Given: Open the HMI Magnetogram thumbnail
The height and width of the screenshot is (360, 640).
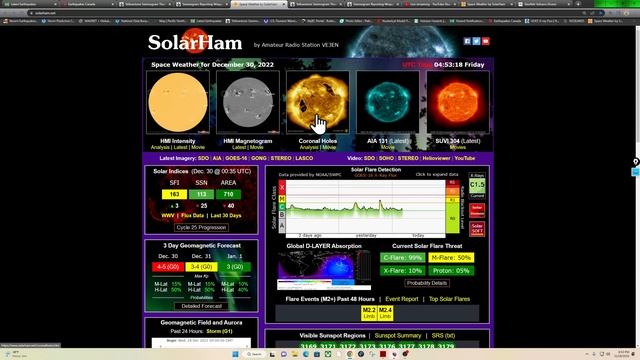Looking at the screenshot, I should [x=248, y=102].
